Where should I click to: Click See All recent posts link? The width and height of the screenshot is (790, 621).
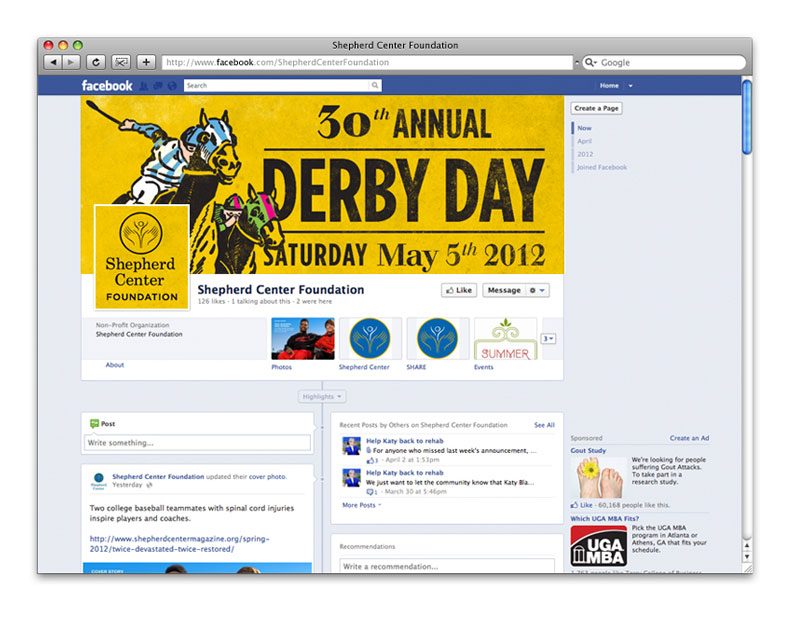544,425
